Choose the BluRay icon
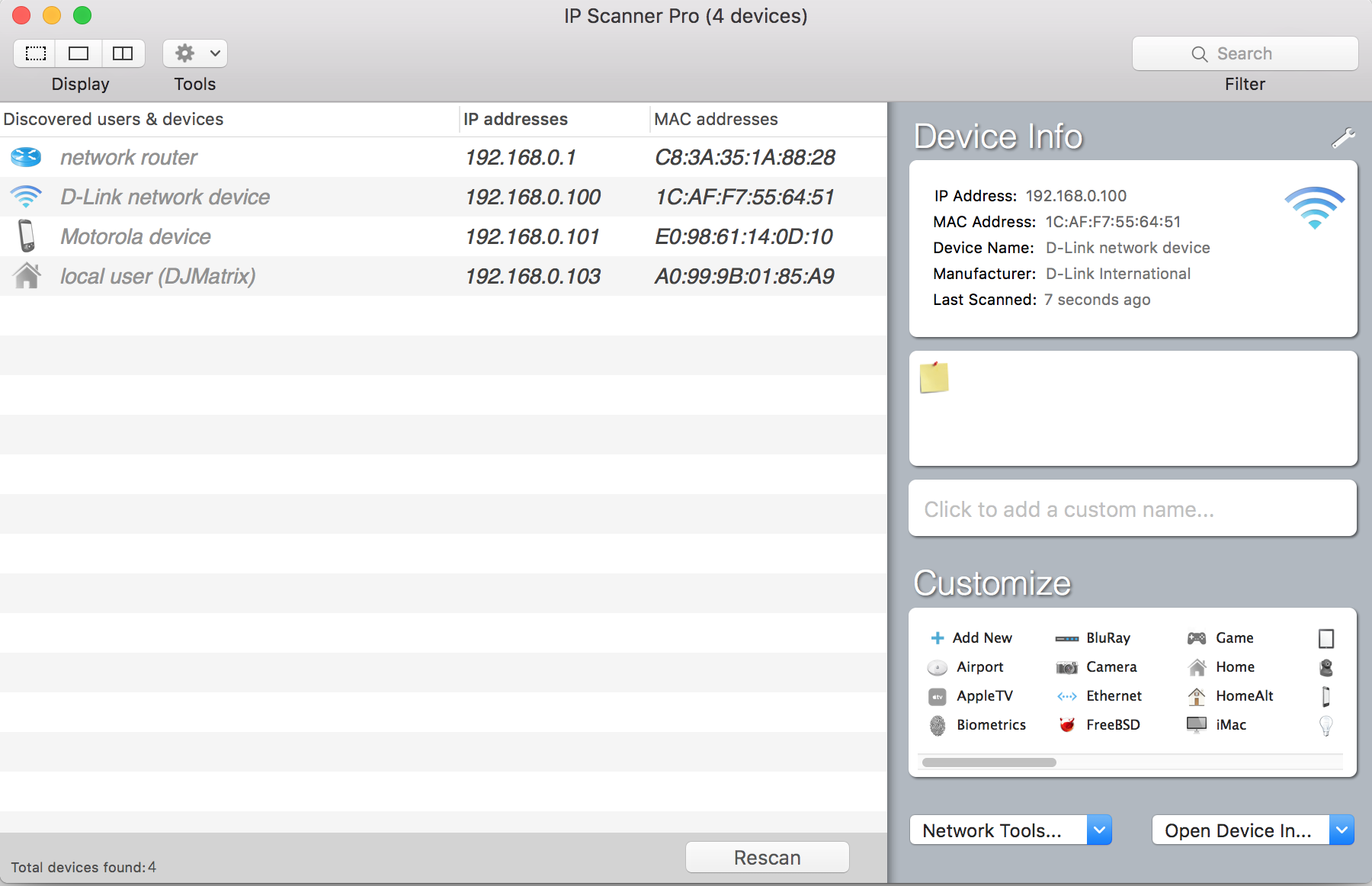 pyautogui.click(x=1066, y=638)
